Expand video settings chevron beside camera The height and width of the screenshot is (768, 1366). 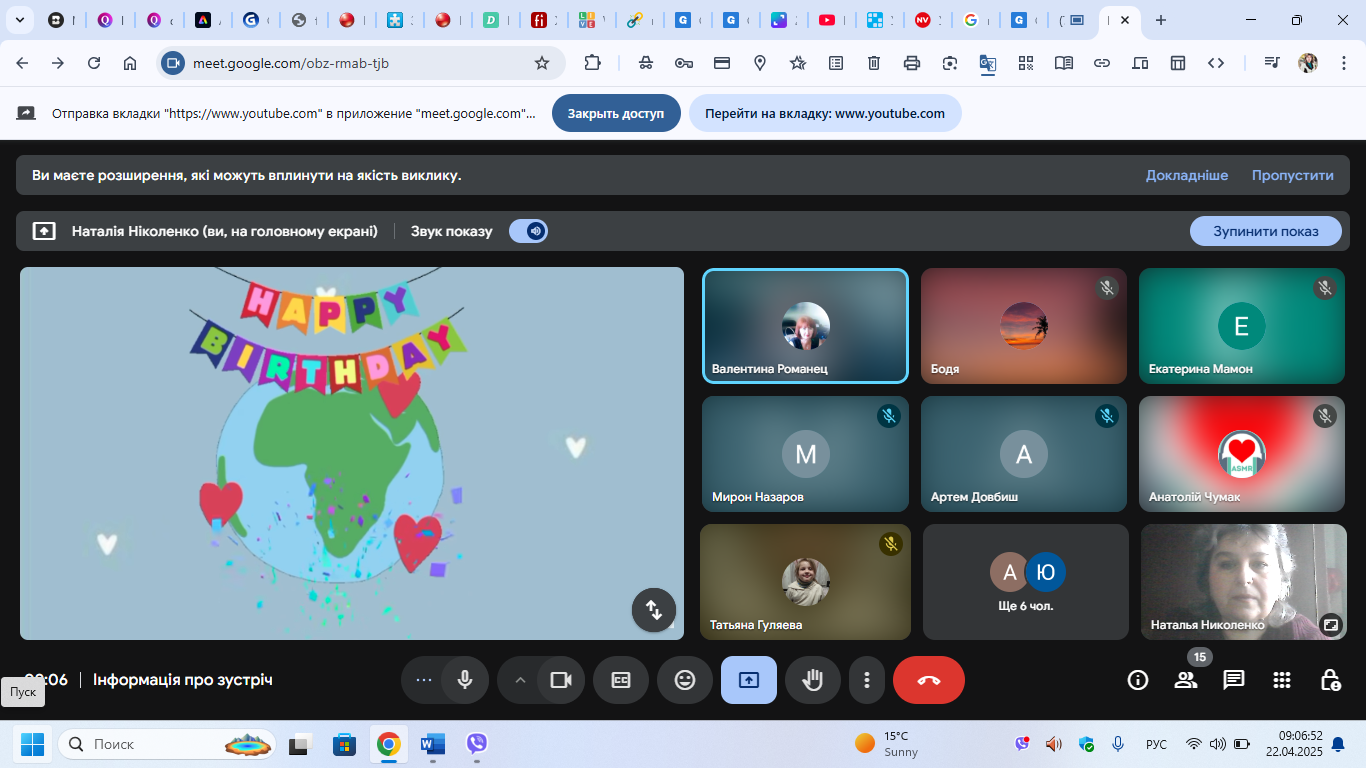click(520, 680)
